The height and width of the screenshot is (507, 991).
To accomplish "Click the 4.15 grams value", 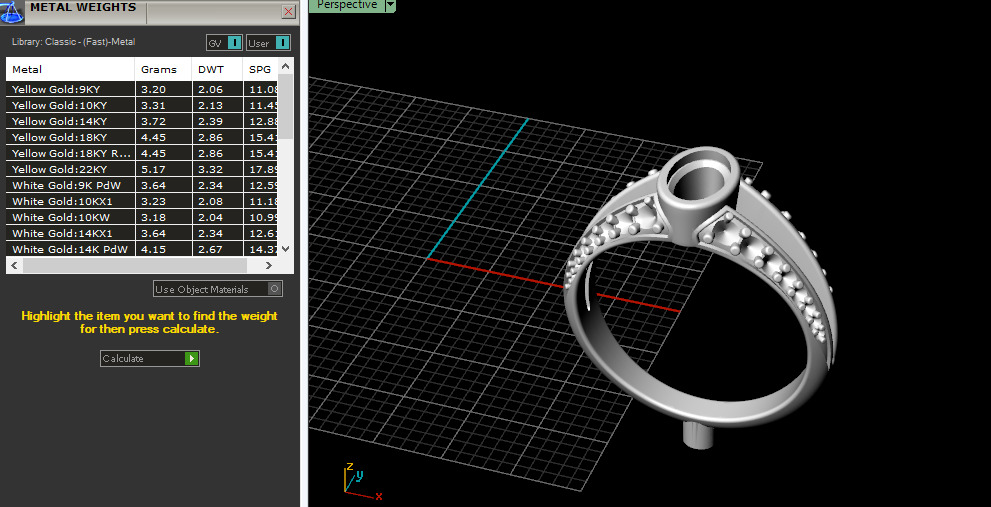I will pos(154,249).
